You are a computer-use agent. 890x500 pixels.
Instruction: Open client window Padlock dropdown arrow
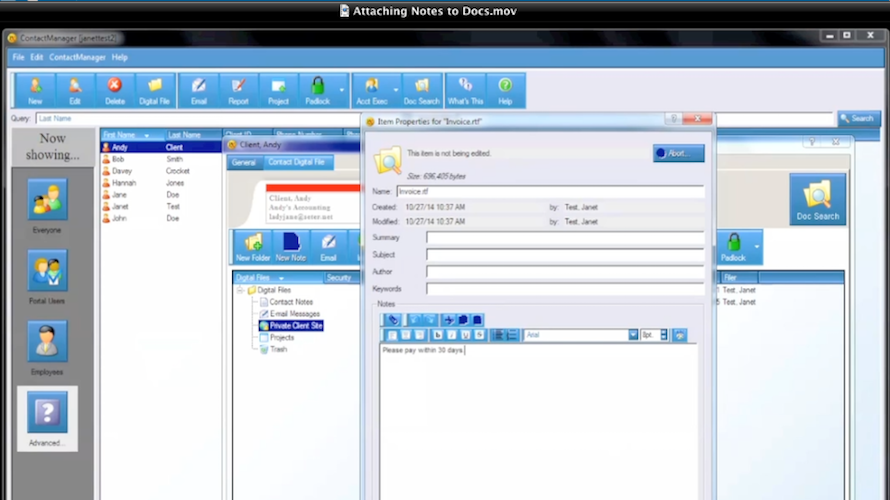[757, 247]
